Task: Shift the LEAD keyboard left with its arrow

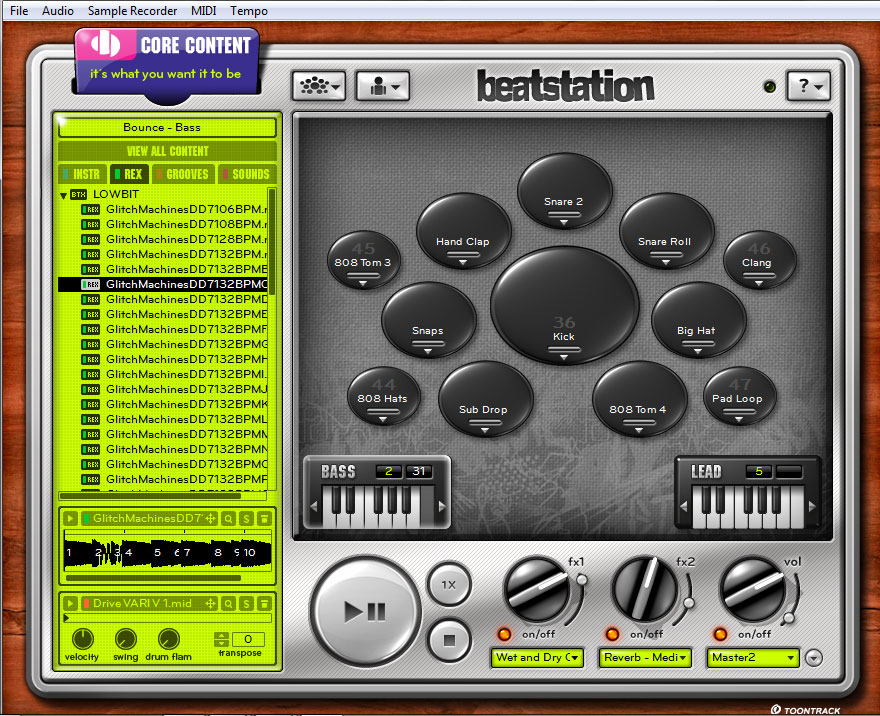Action: [x=684, y=506]
